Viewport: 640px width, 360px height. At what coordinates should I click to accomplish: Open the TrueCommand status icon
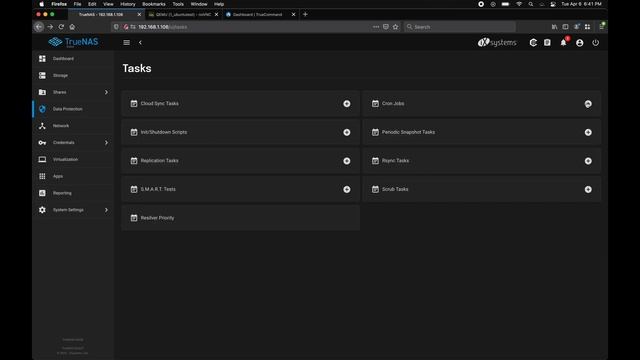[533, 42]
